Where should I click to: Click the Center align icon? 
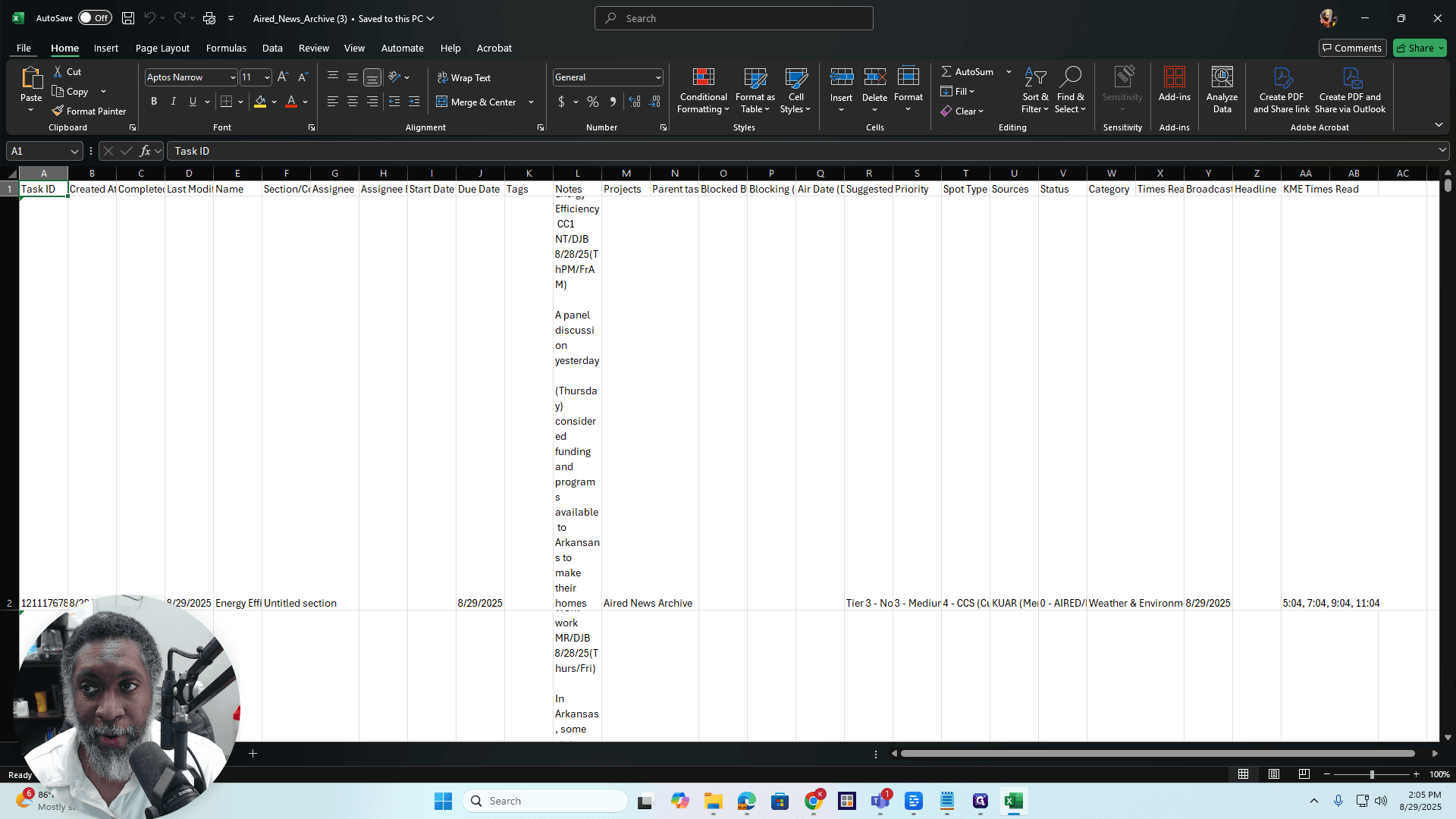point(353,102)
